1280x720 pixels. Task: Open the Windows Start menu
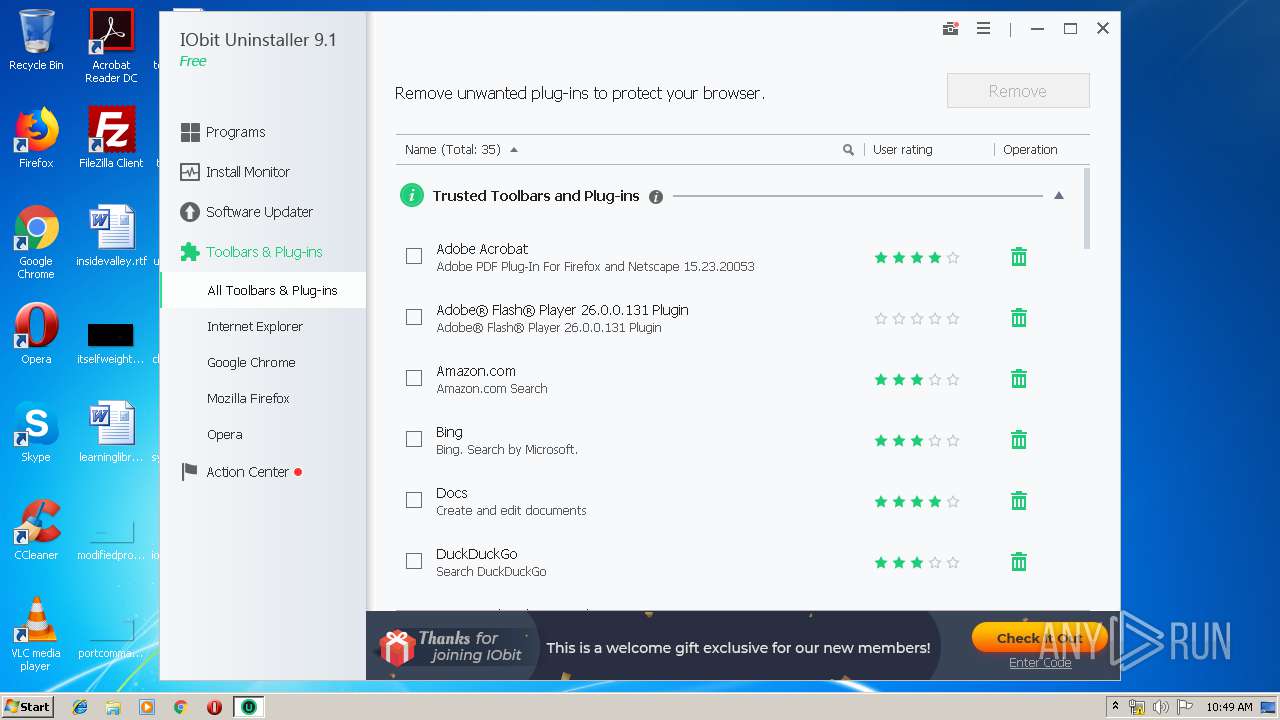(28, 707)
